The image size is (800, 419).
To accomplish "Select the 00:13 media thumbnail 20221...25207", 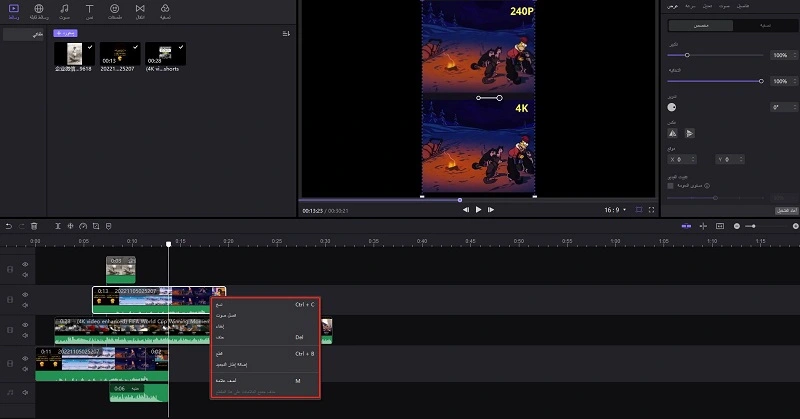I will coord(120,54).
